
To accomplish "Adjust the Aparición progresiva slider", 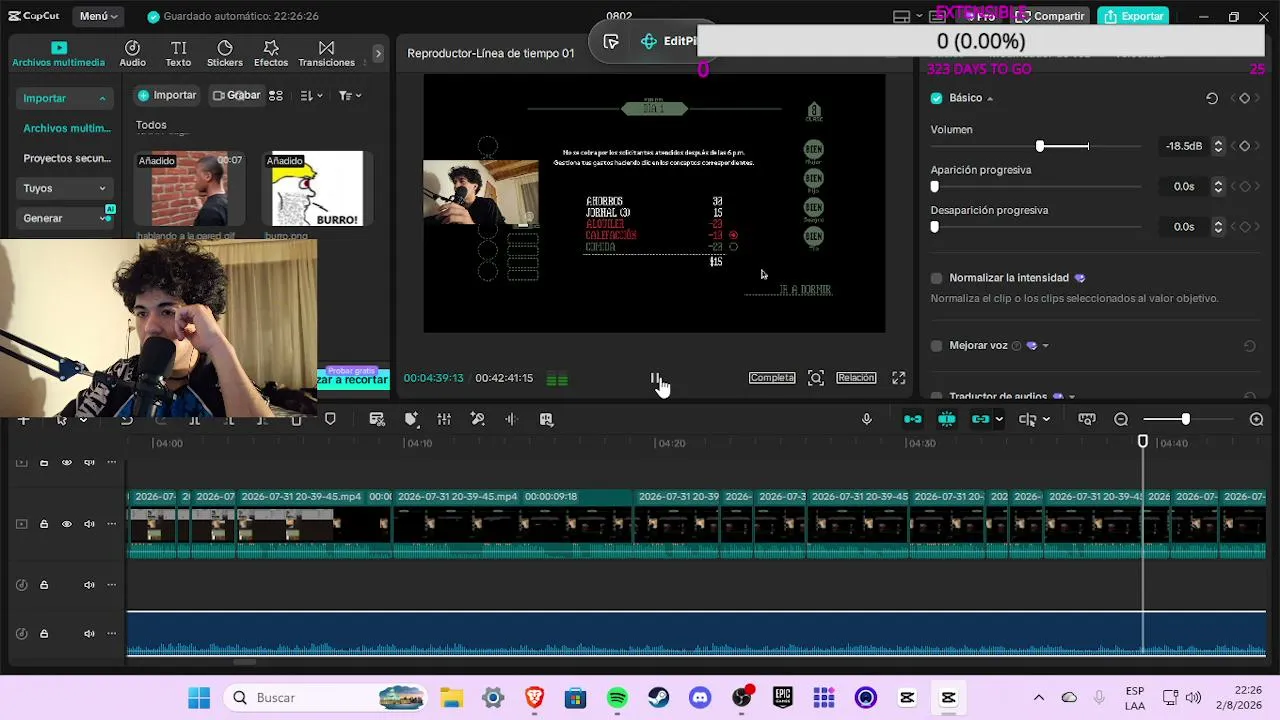I will coord(935,186).
